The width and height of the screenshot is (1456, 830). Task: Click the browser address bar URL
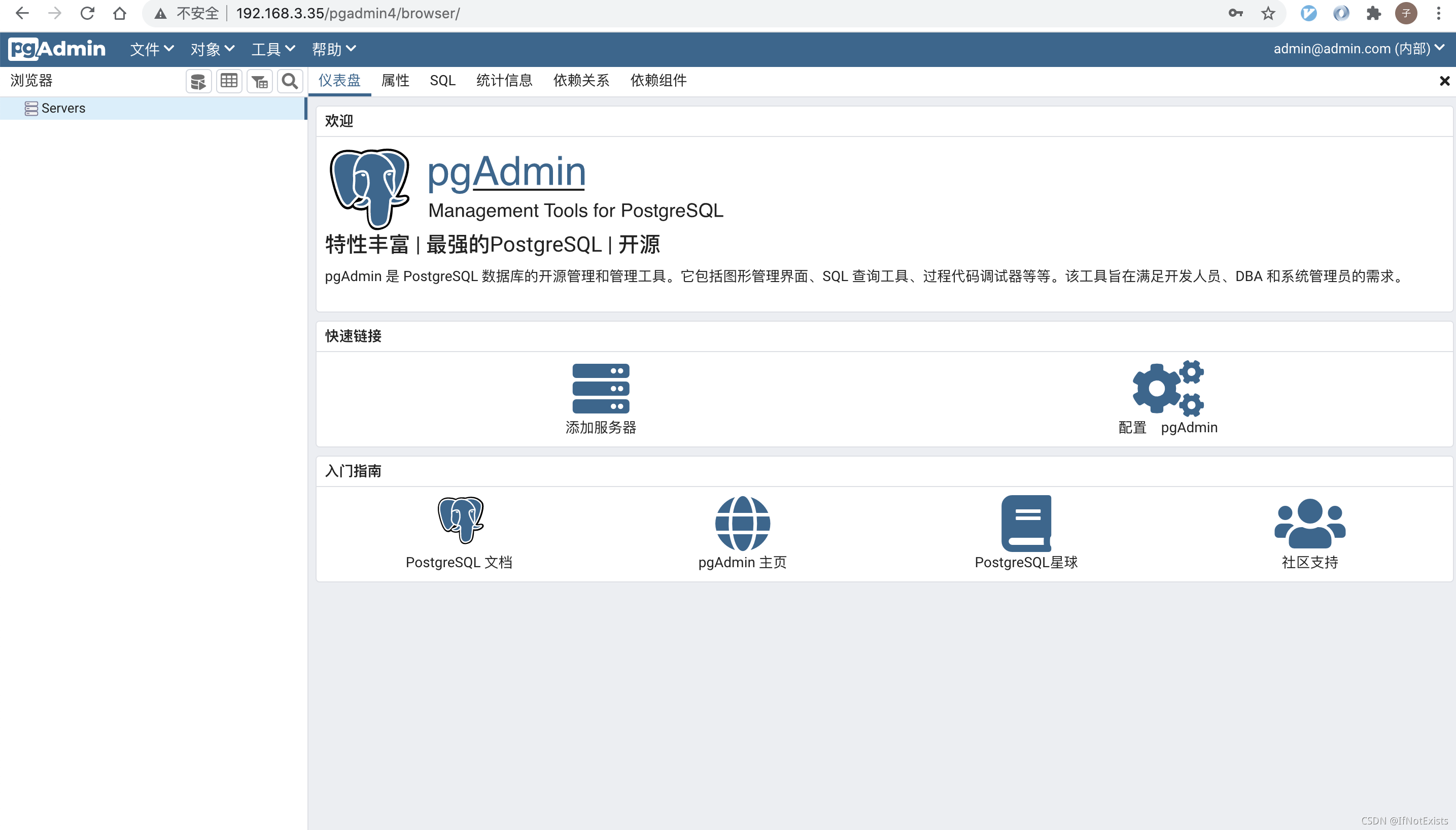coord(348,13)
